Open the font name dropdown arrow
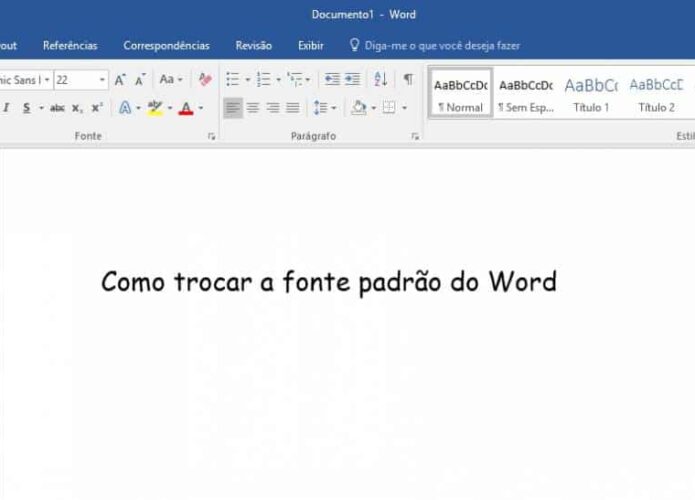The height and width of the screenshot is (500, 695). (47, 80)
